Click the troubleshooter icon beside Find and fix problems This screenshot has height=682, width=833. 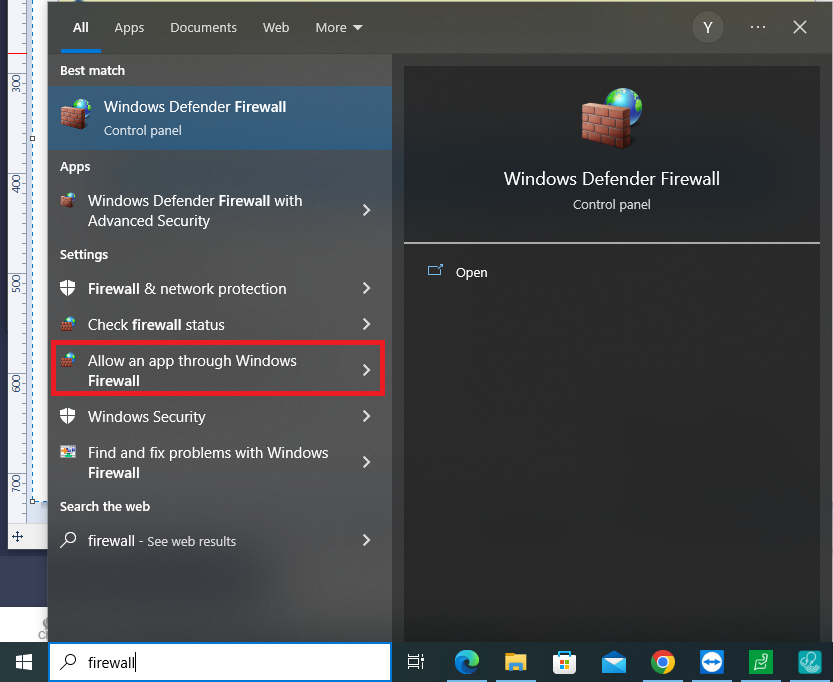tap(68, 452)
